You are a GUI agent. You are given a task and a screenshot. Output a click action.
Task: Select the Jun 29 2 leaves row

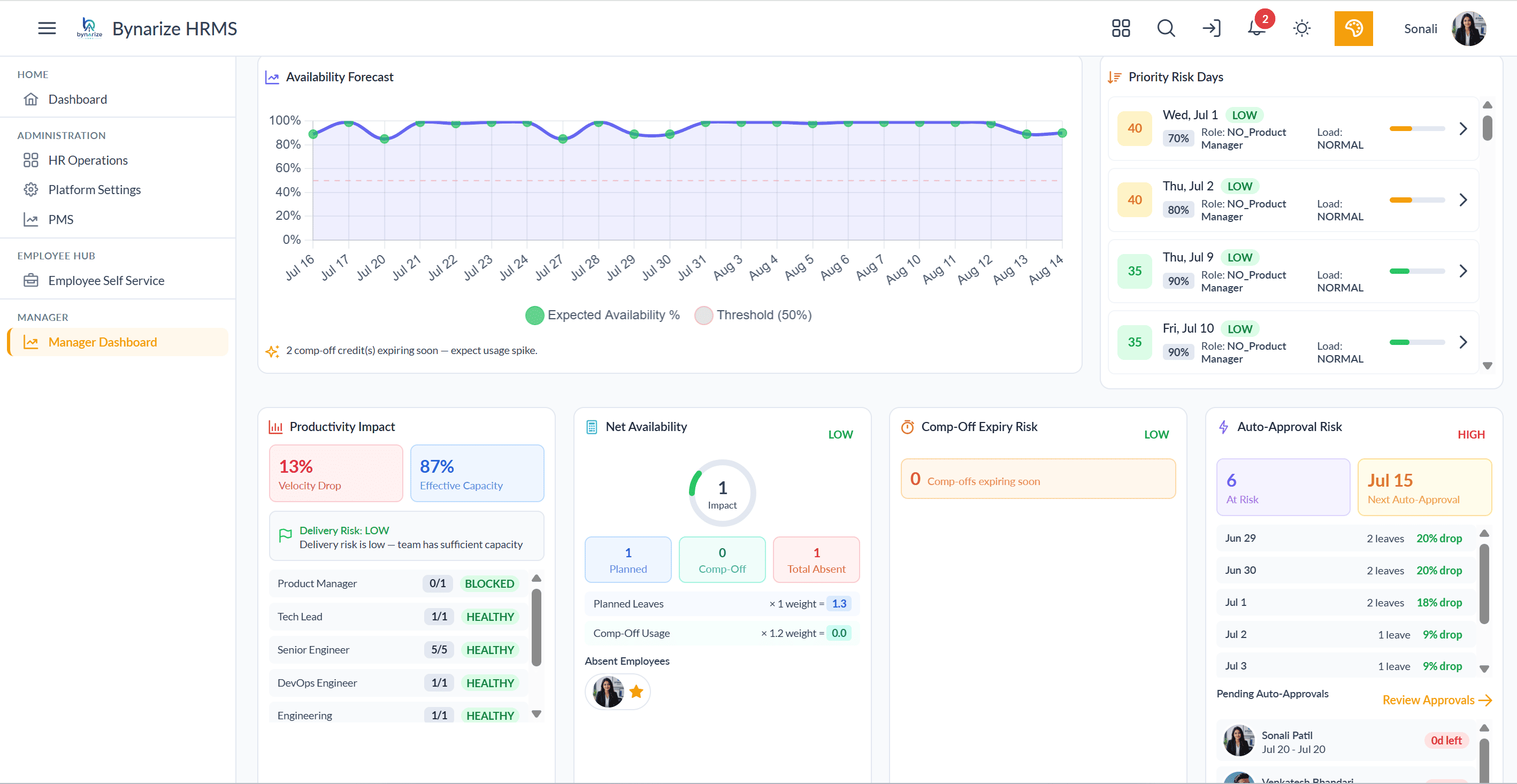(1345, 538)
